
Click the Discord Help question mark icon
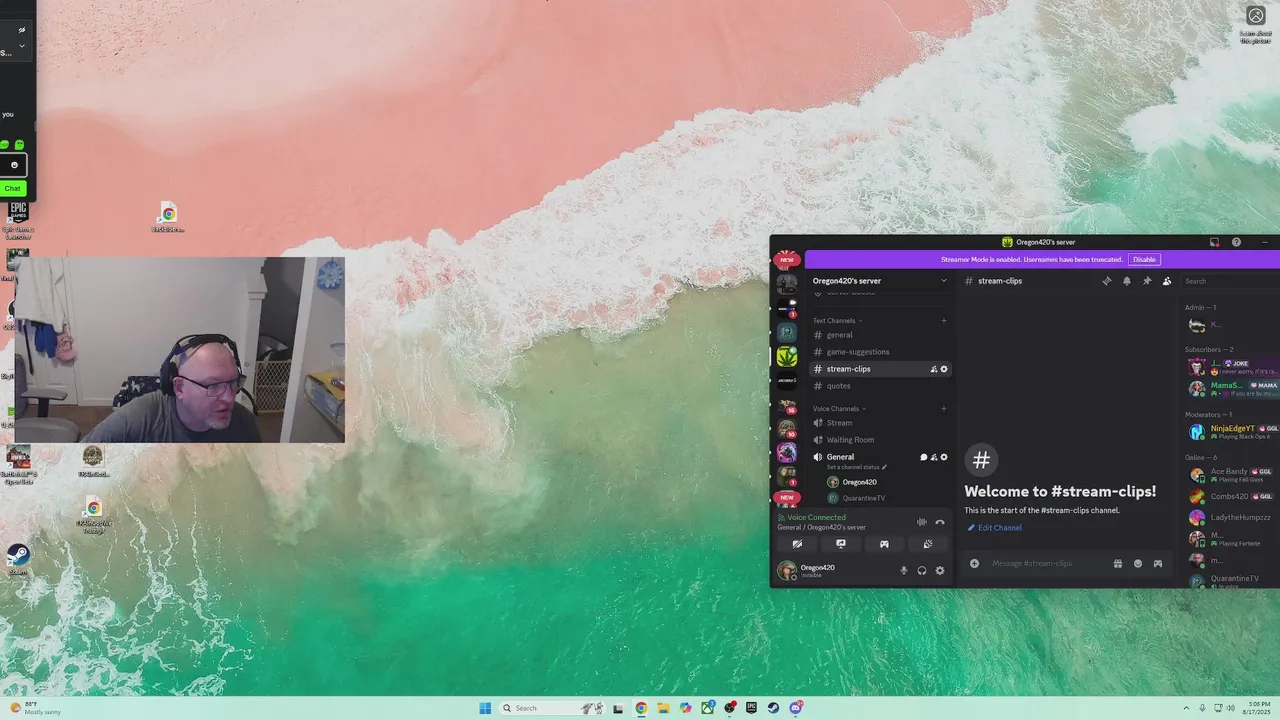(1236, 242)
